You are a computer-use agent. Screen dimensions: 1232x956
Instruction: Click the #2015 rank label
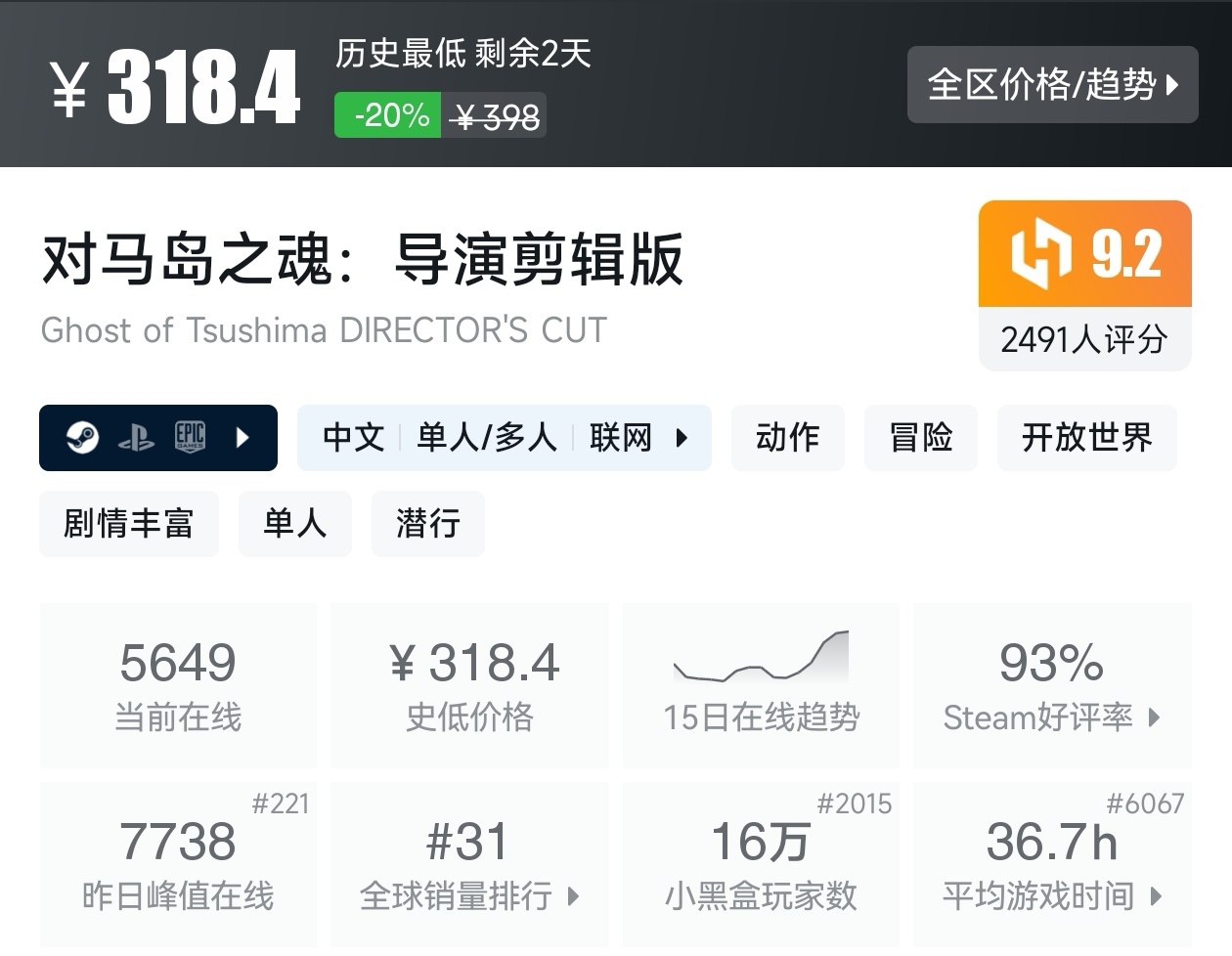click(x=855, y=804)
